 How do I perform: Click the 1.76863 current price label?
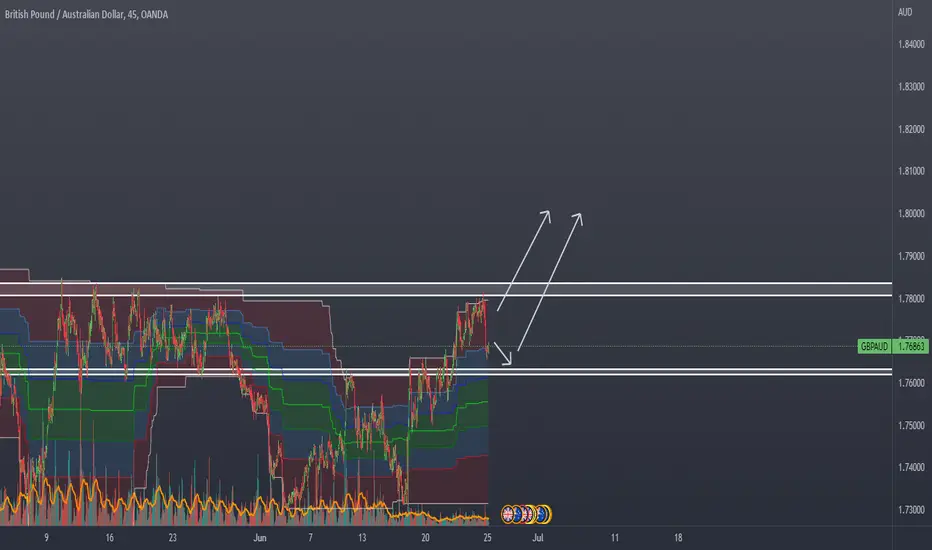point(911,346)
